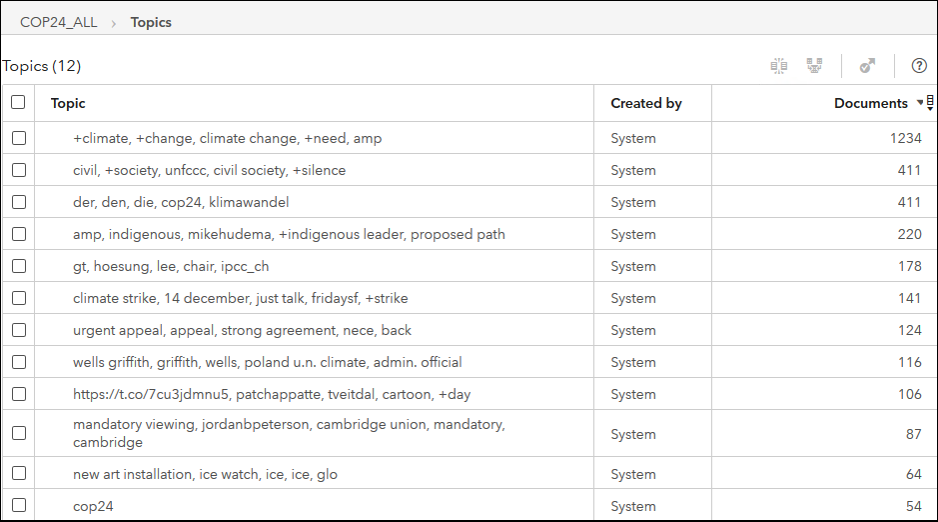Select checkbox for civil society topic
The height and width of the screenshot is (522, 938).
point(18,171)
